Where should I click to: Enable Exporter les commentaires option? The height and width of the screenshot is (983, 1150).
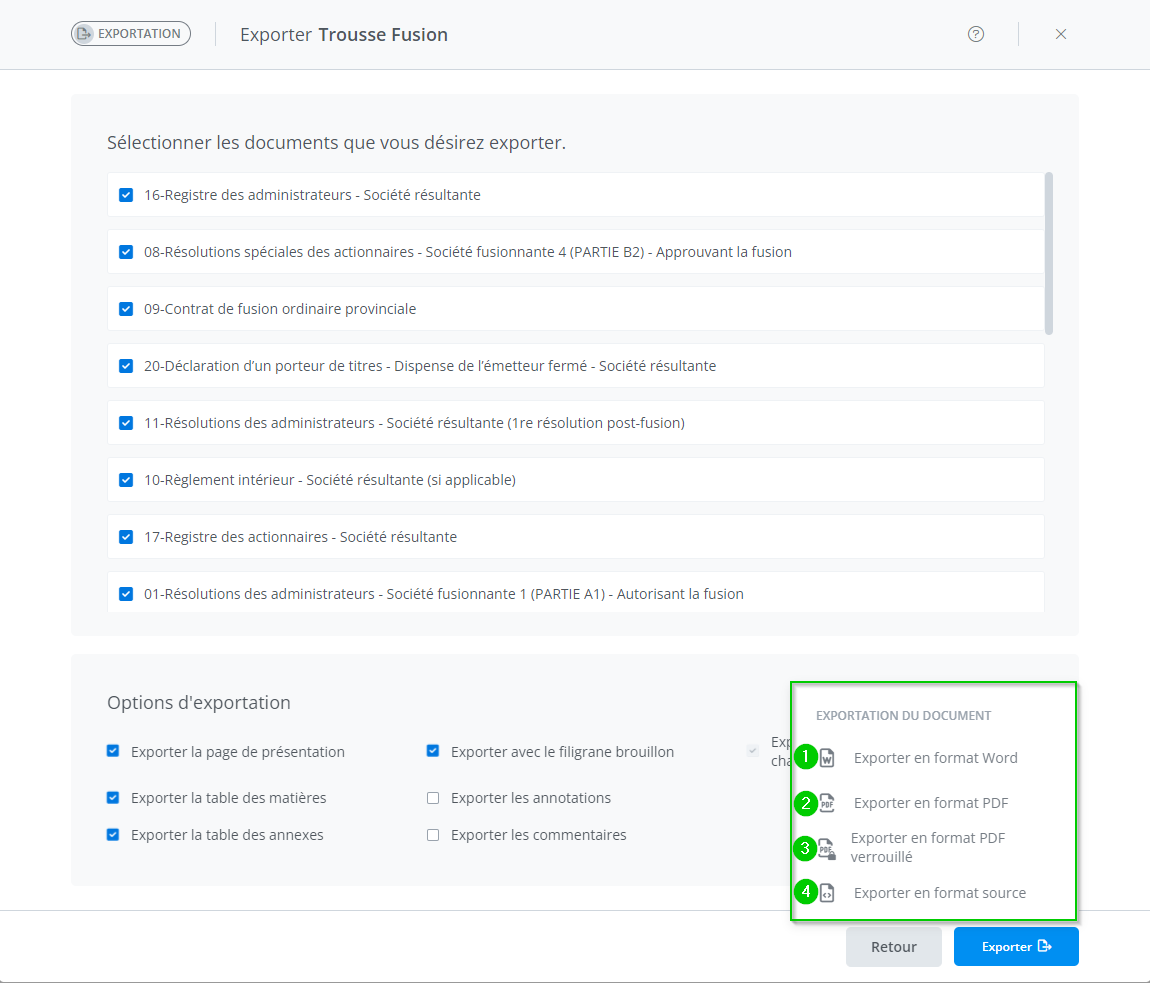click(433, 835)
